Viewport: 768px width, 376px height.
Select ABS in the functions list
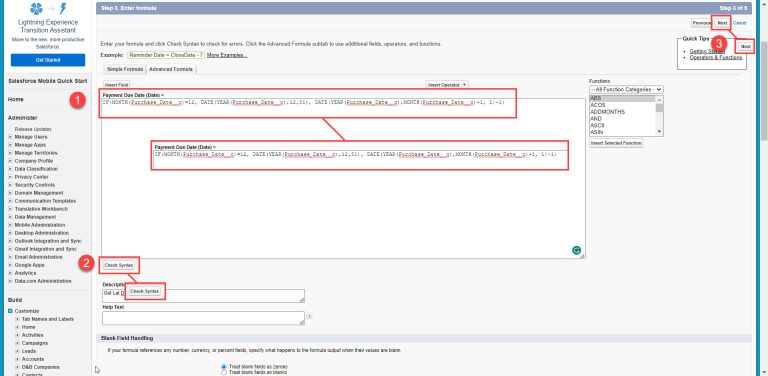pos(623,98)
